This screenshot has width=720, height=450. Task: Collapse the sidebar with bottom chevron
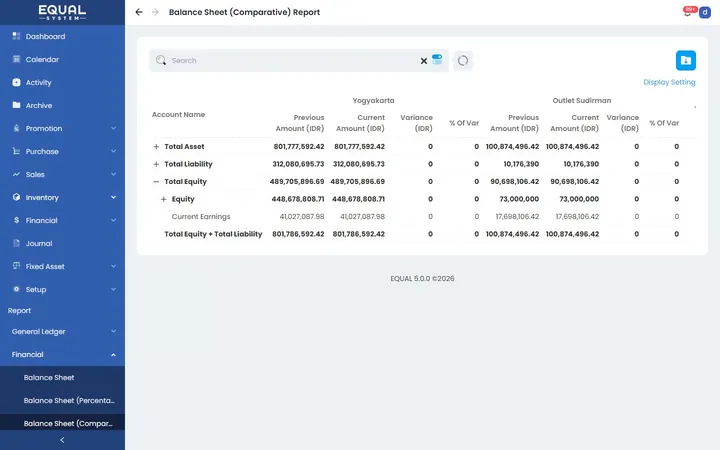click(x=62, y=440)
